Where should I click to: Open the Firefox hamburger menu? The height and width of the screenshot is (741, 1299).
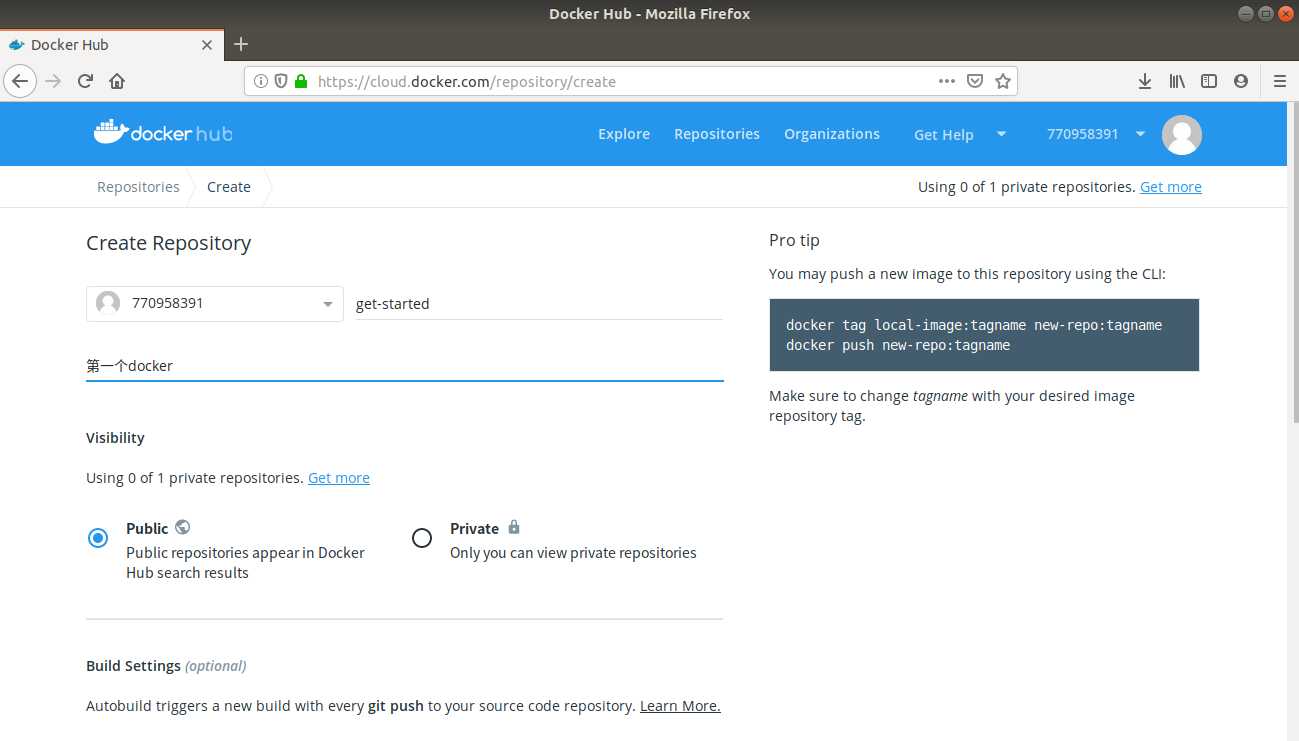click(1280, 82)
